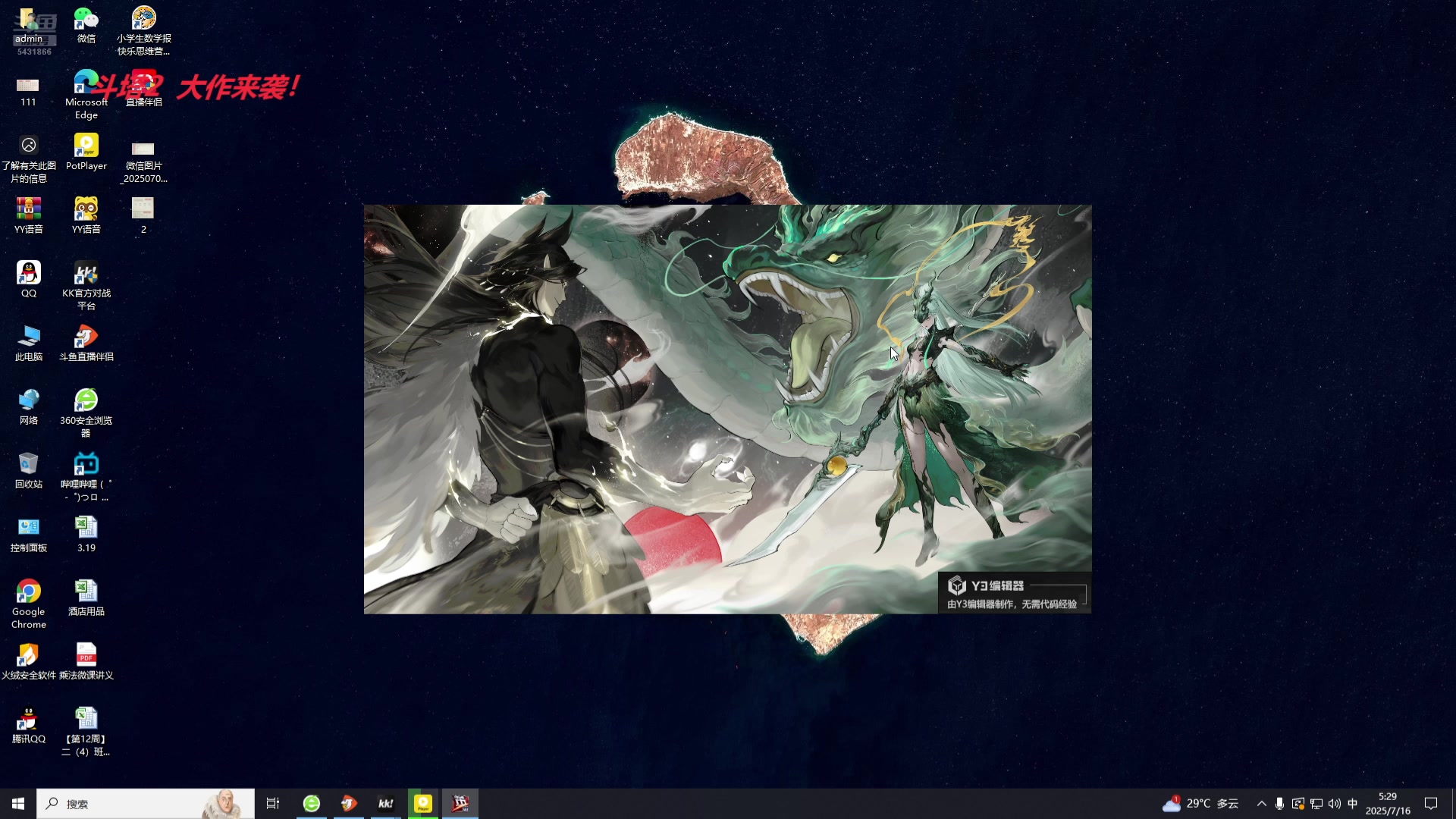Select the 乘法微课讲义 PDF file
Image resolution: width=1456 pixels, height=819 pixels.
(x=86, y=661)
